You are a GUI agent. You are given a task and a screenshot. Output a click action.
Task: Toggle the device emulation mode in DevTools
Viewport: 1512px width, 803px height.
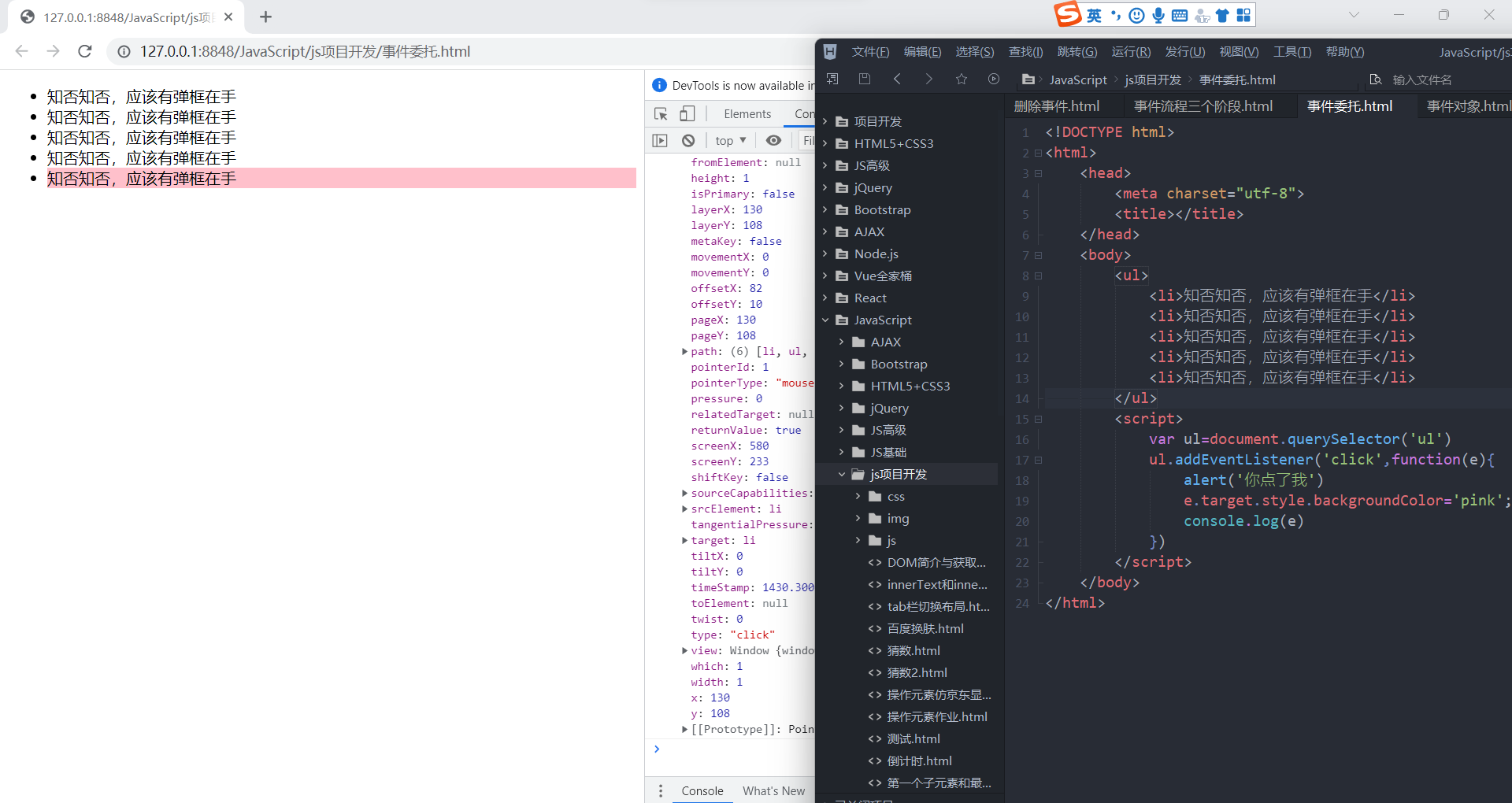coord(687,113)
